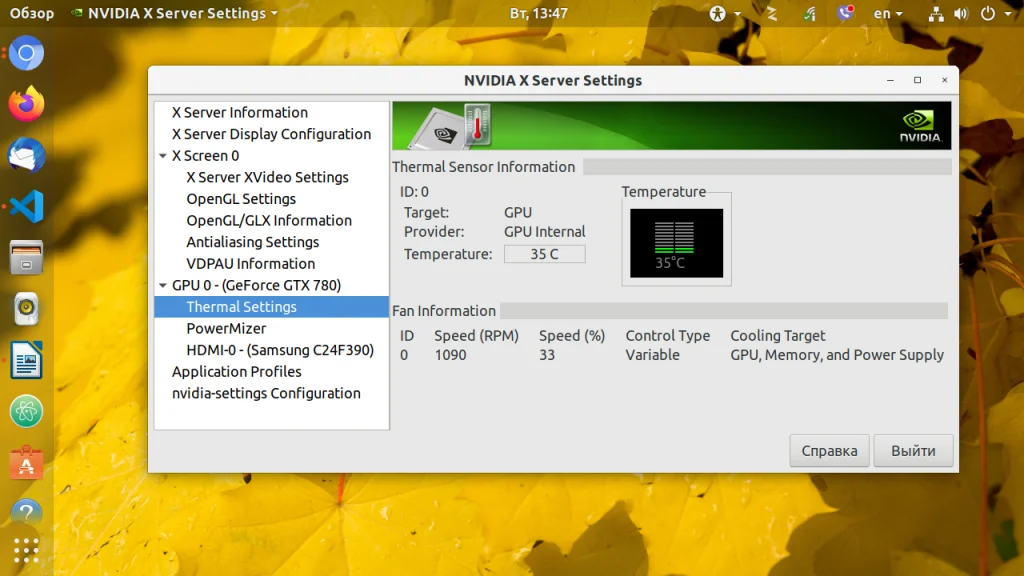Screen dimensions: 1024x576
Task: Show all applications grid
Action: coord(27,550)
